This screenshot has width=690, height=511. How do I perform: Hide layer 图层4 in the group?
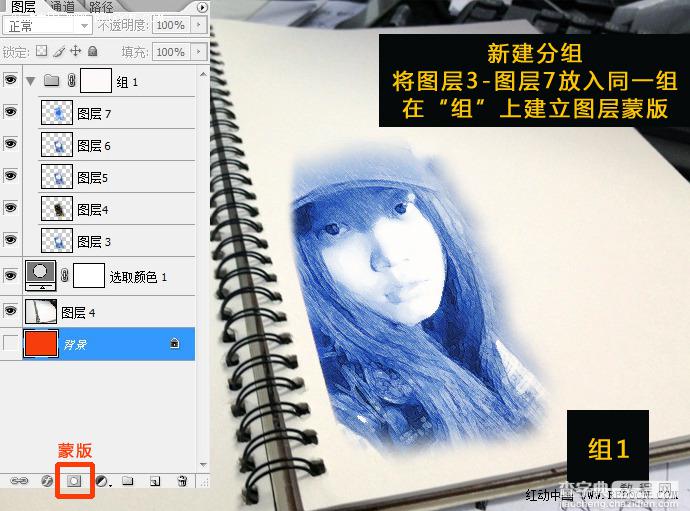(11, 207)
